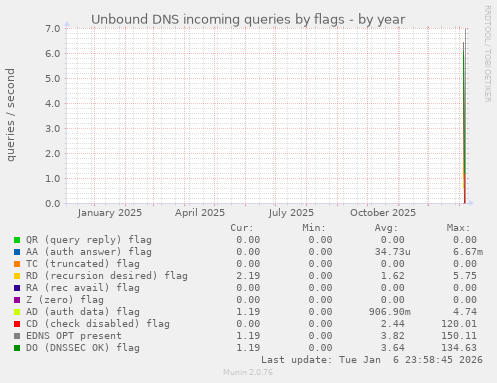The width and height of the screenshot is (497, 383).
Task: Click the 'Max:' column header
Action: (x=458, y=228)
